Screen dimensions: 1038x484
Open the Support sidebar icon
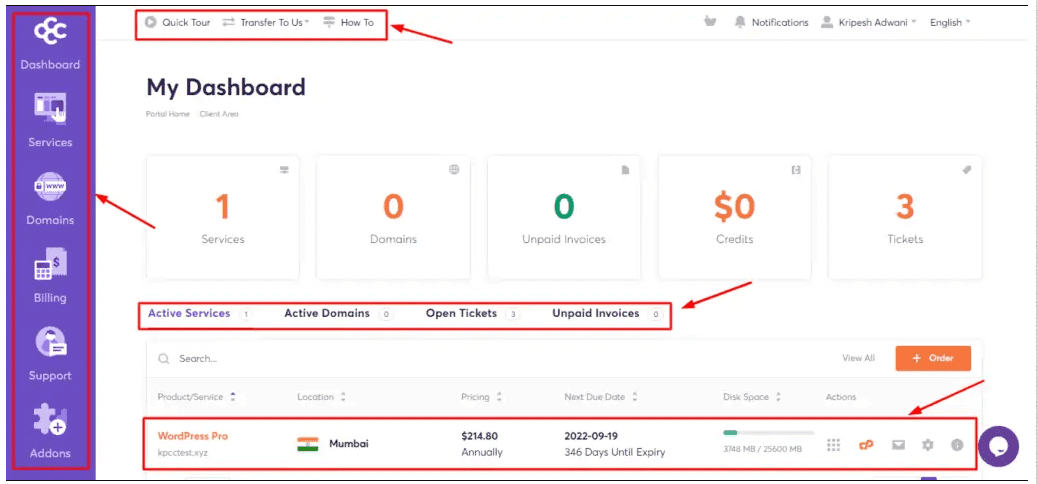50,342
